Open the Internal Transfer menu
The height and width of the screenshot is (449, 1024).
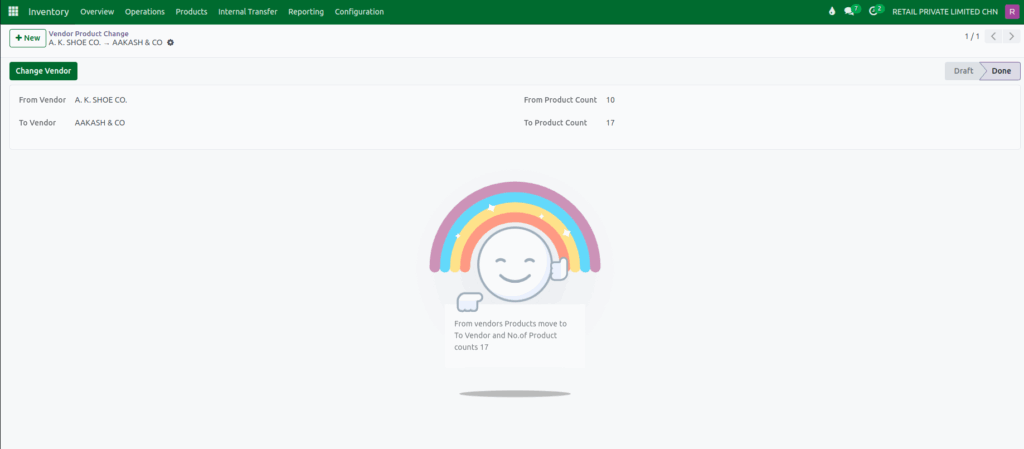[x=248, y=12]
